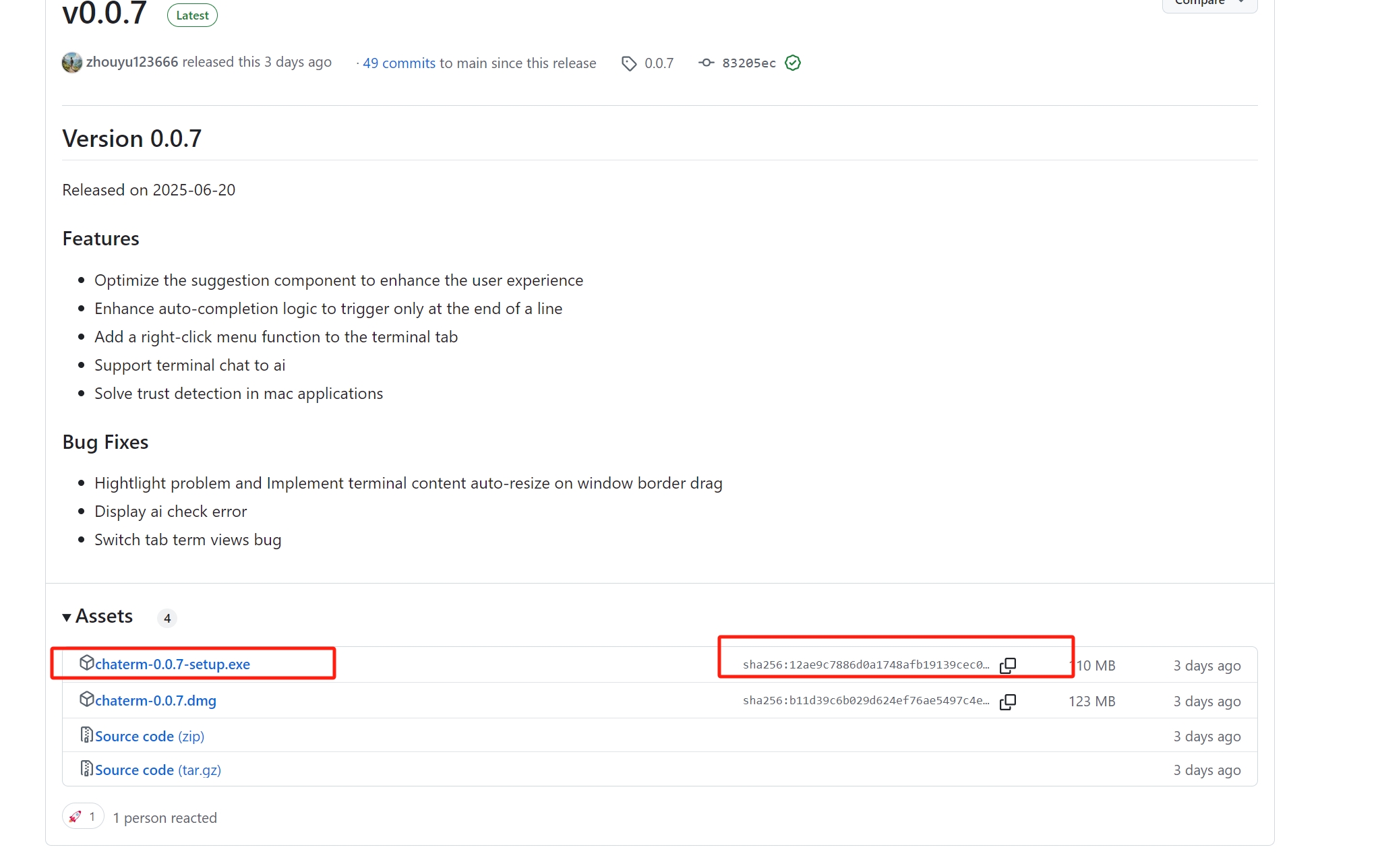Click '3 days ago' on Source code (tar.gz) row
The height and width of the screenshot is (868, 1380).
tap(1207, 770)
